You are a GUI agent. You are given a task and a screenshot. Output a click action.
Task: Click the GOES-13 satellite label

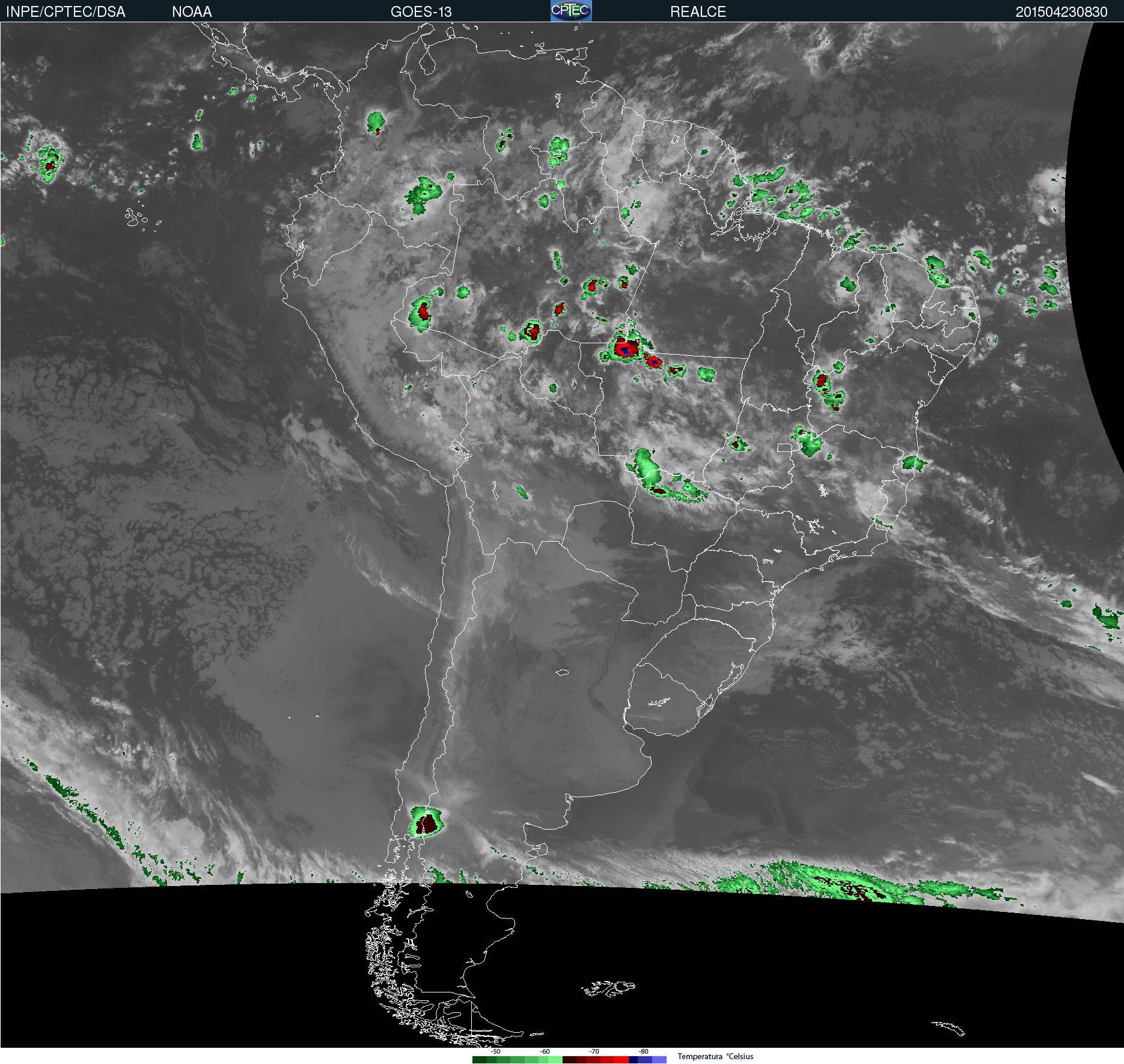421,12
